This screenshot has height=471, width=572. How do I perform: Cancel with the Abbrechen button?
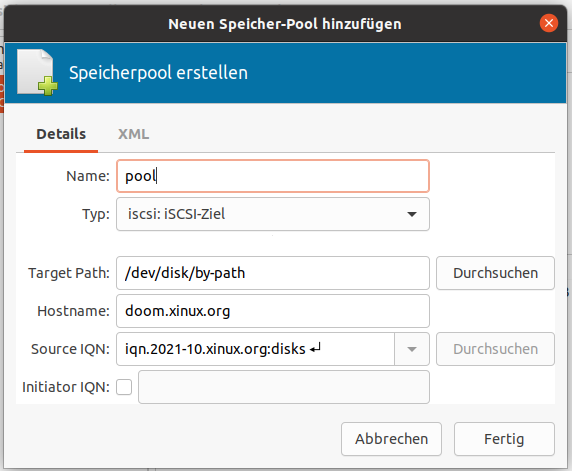391,439
